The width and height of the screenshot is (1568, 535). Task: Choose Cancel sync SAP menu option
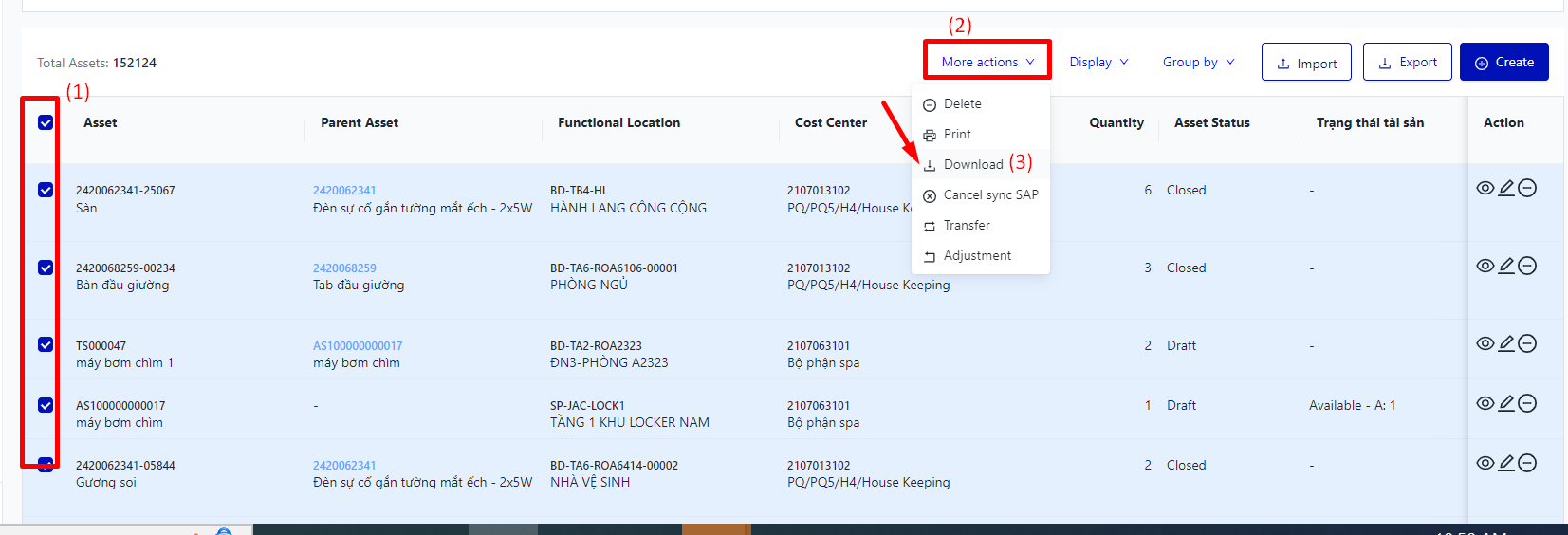pyautogui.click(x=989, y=194)
